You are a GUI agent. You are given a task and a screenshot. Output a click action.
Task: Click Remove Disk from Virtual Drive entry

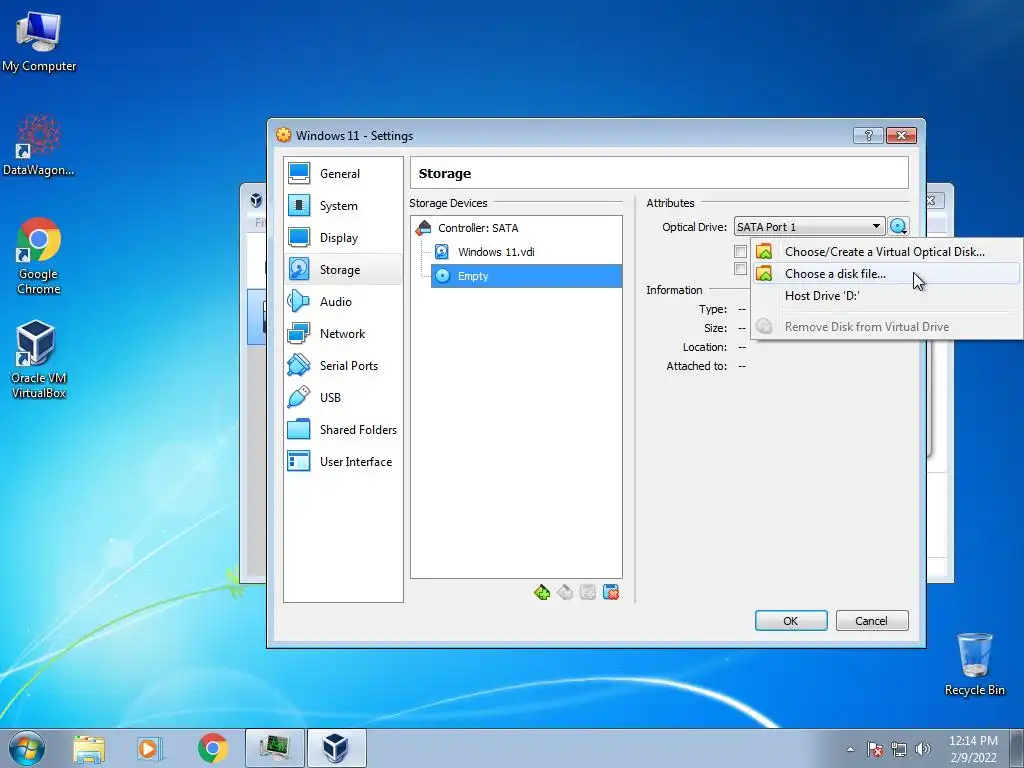click(886, 327)
